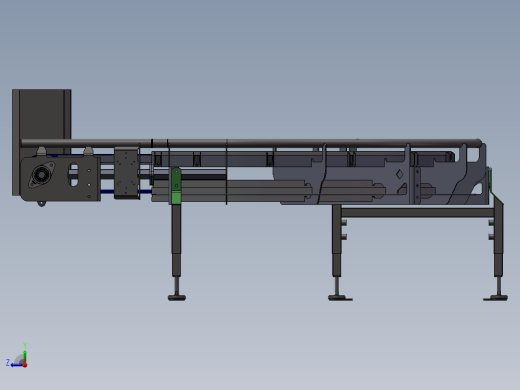
Task: Select the left support leg column
Action: [x=176, y=240]
